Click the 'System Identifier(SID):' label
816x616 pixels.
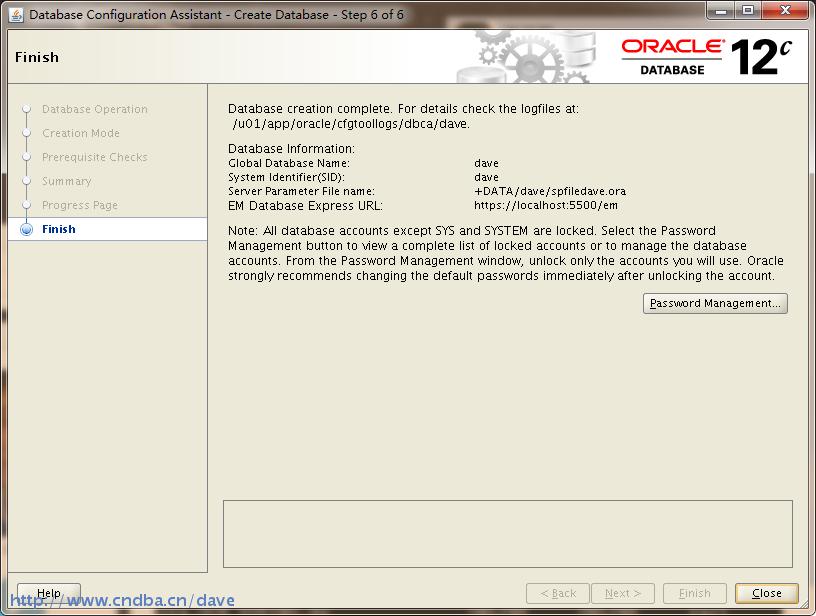click(x=286, y=177)
